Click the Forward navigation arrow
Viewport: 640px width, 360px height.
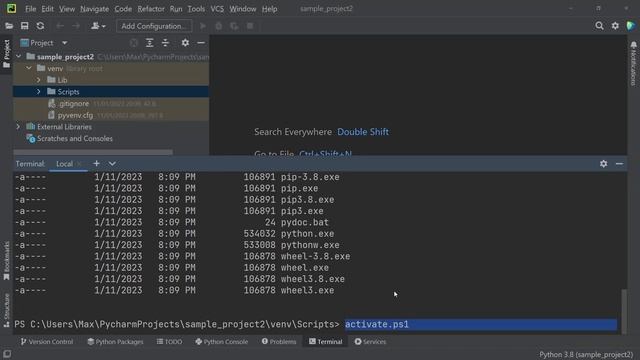click(76, 26)
